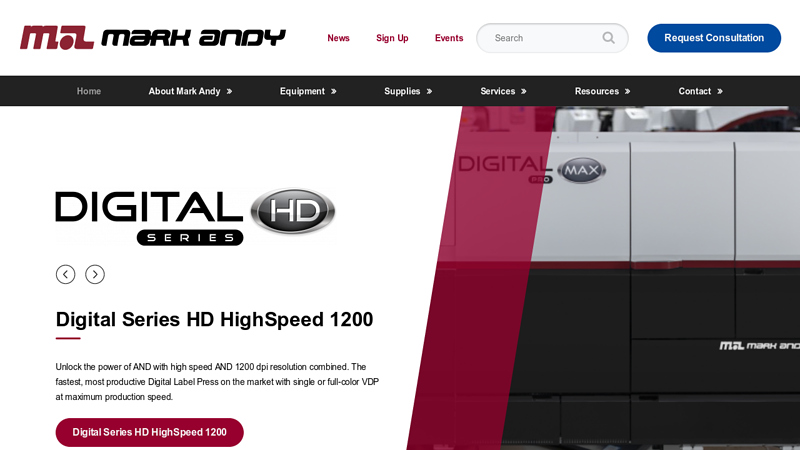Click the Digital Series HD logo
Image resolution: width=800 pixels, height=450 pixels.
coord(195,216)
